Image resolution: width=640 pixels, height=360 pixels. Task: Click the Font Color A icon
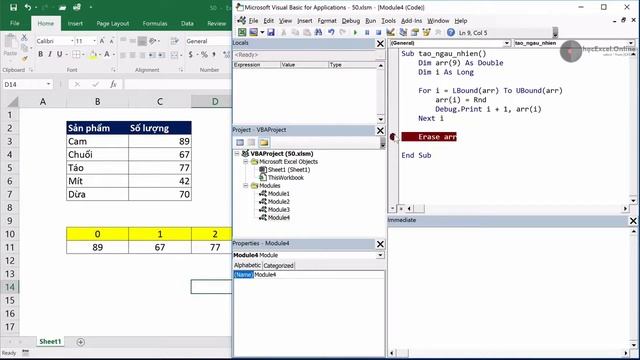coord(107,54)
